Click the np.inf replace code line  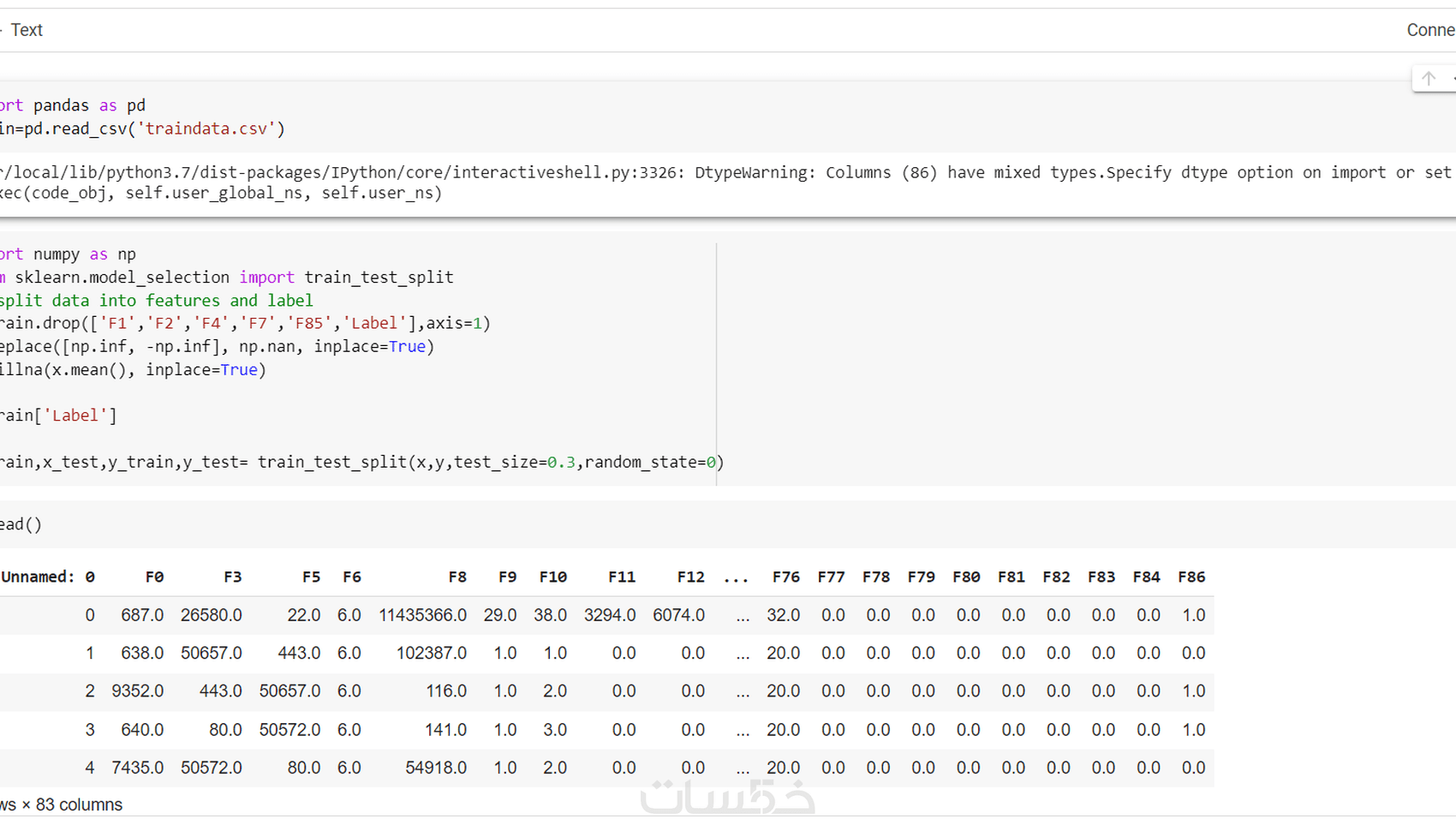[x=214, y=347]
